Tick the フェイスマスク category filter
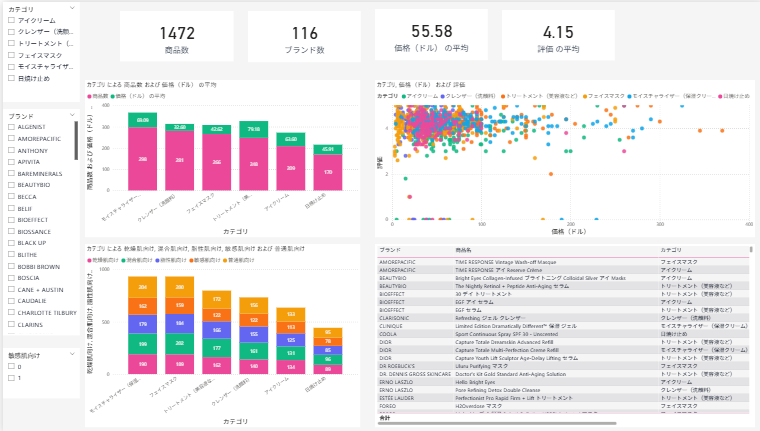Screen dimensions: 760x431 (11, 55)
